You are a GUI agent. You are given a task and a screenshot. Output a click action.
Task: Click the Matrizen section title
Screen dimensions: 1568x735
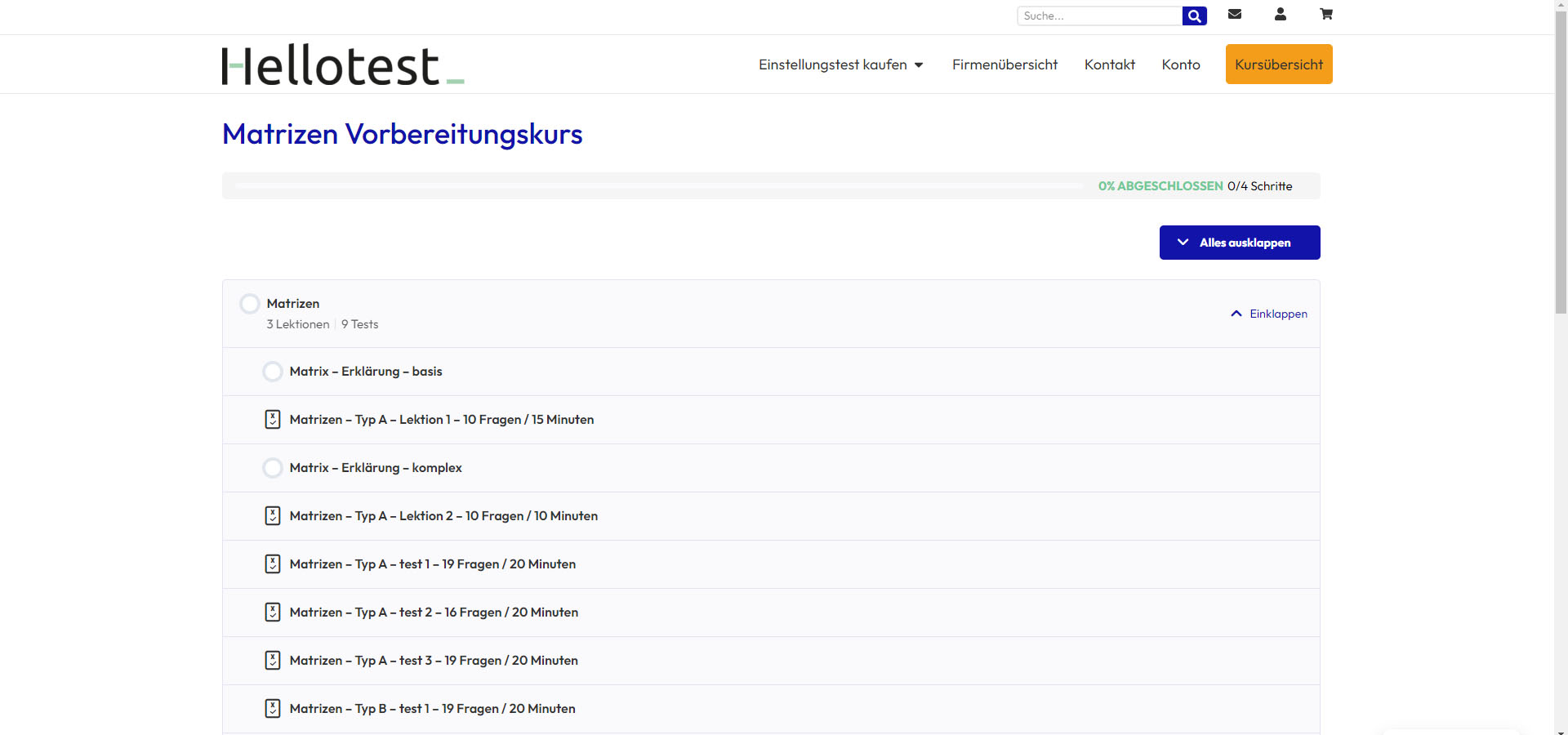293,304
